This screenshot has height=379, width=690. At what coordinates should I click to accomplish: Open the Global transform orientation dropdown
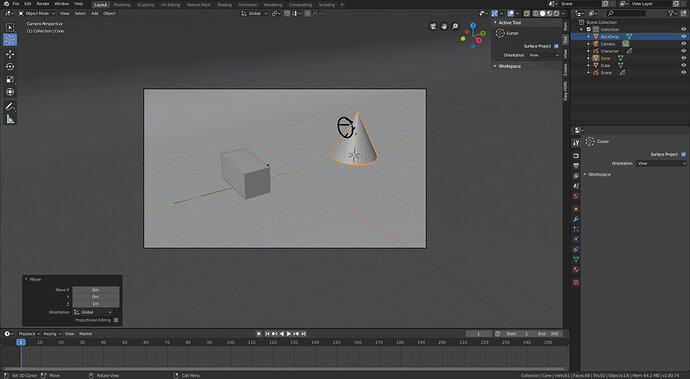click(254, 14)
